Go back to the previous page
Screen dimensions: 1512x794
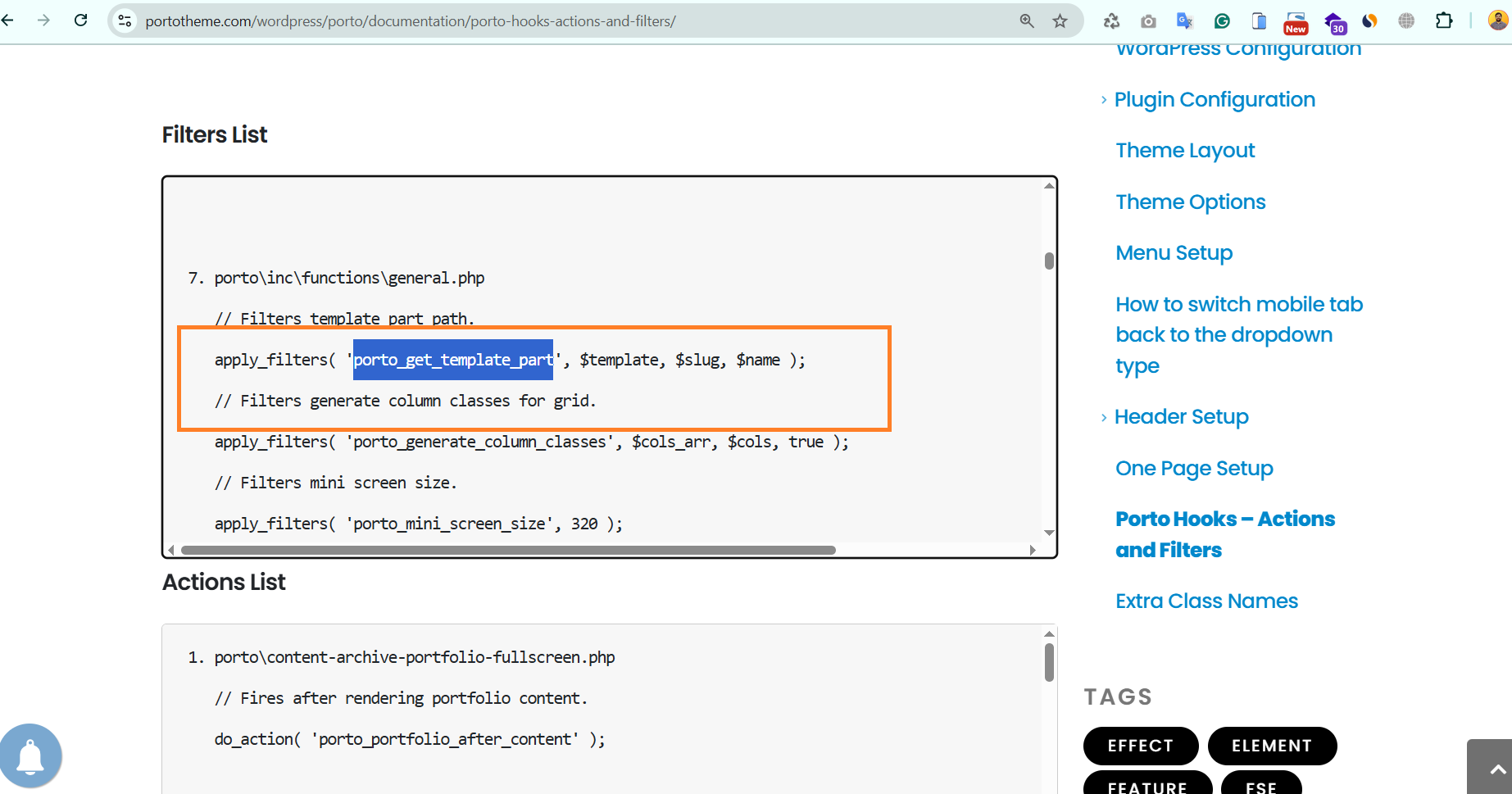tap(8, 20)
